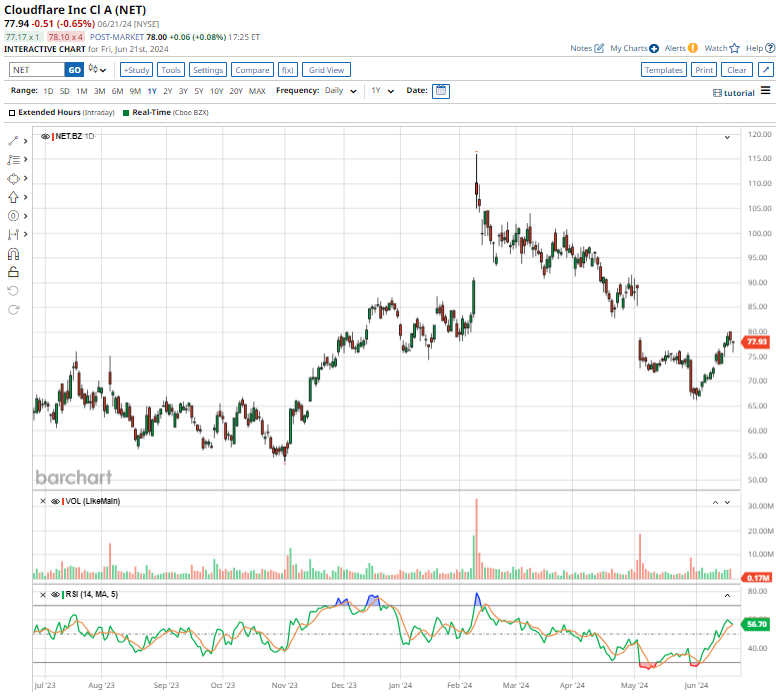Click the +Study button

coord(136,70)
